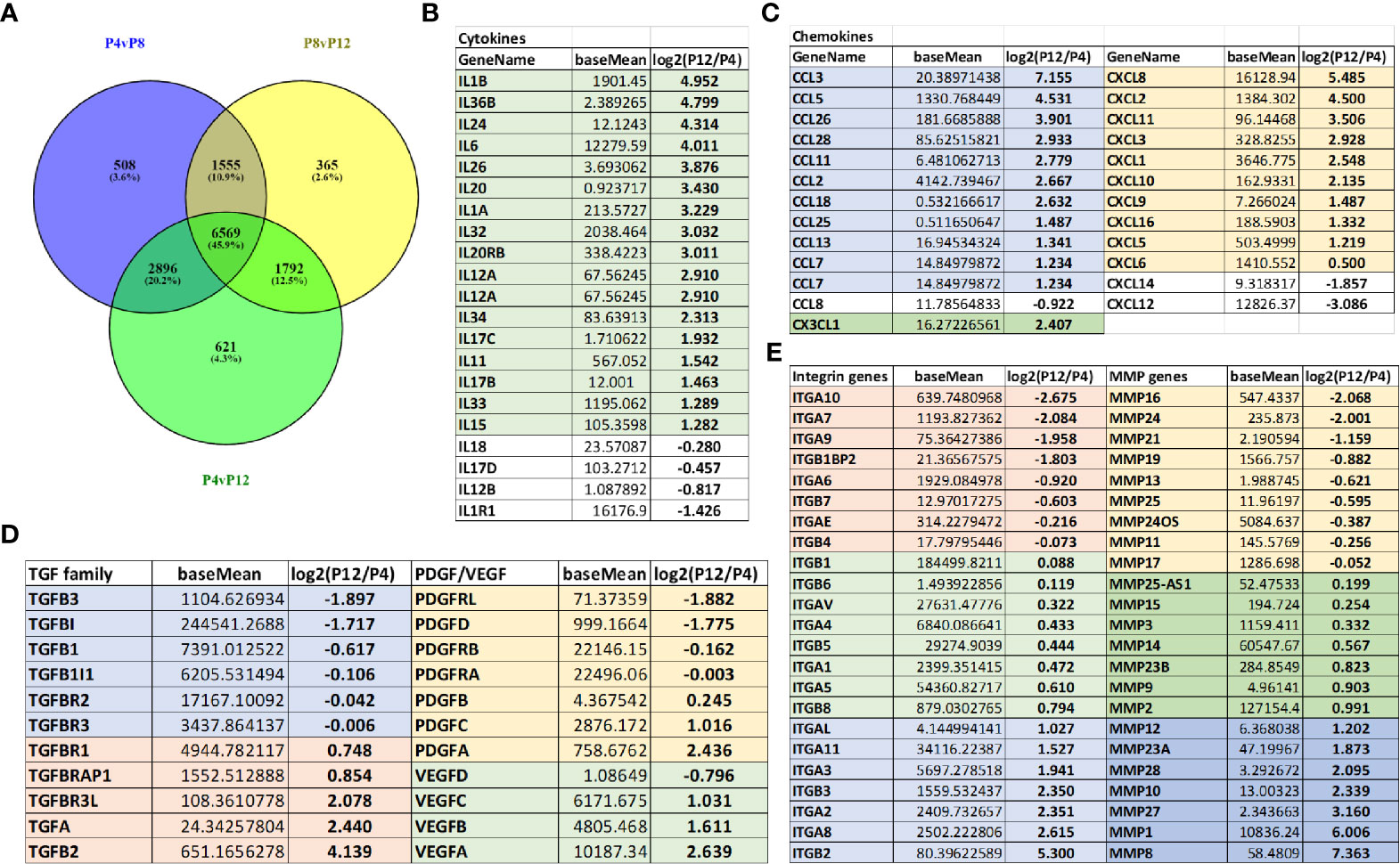This screenshot has height=864, width=1400.
Task: Select the PDGF/VEGF column header
Action: tap(486, 574)
